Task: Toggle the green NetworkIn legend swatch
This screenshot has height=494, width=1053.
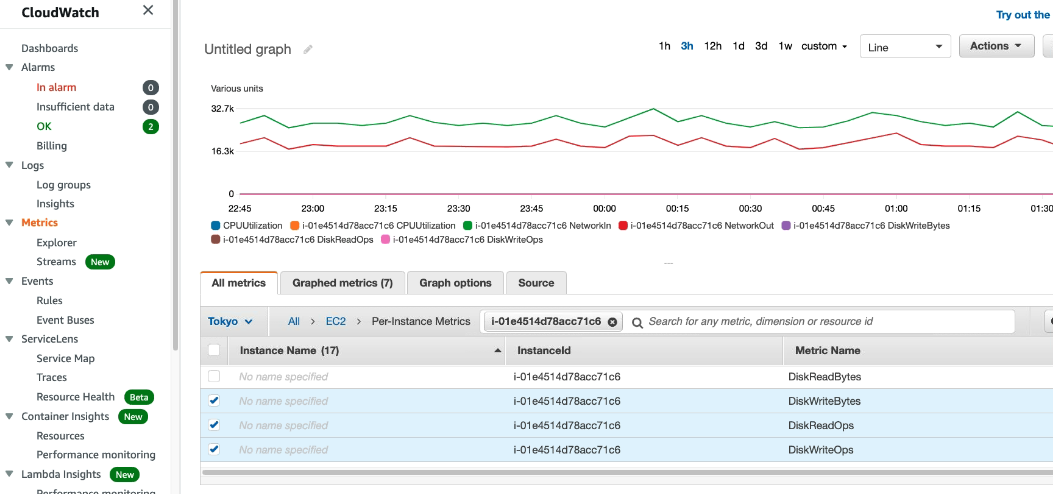Action: point(467,226)
